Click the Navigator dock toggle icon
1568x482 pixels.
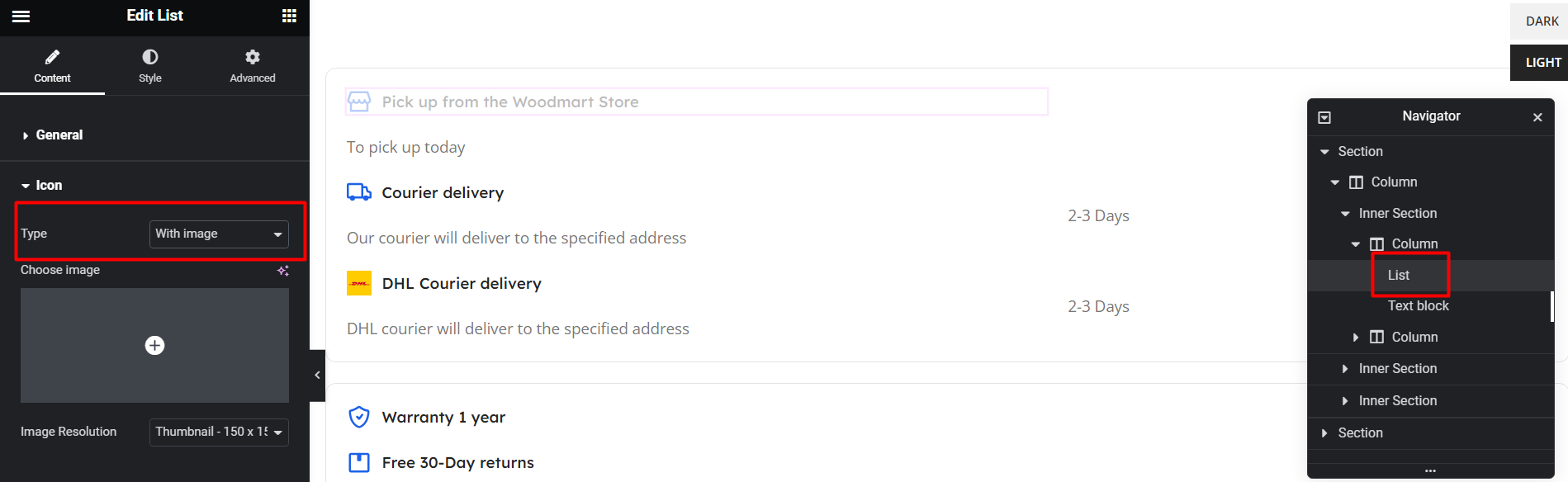[1324, 117]
